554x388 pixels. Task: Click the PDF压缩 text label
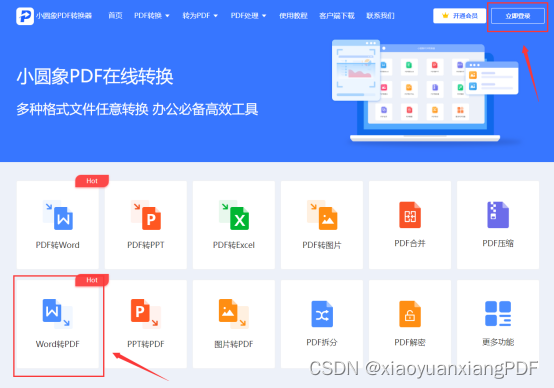coord(498,243)
